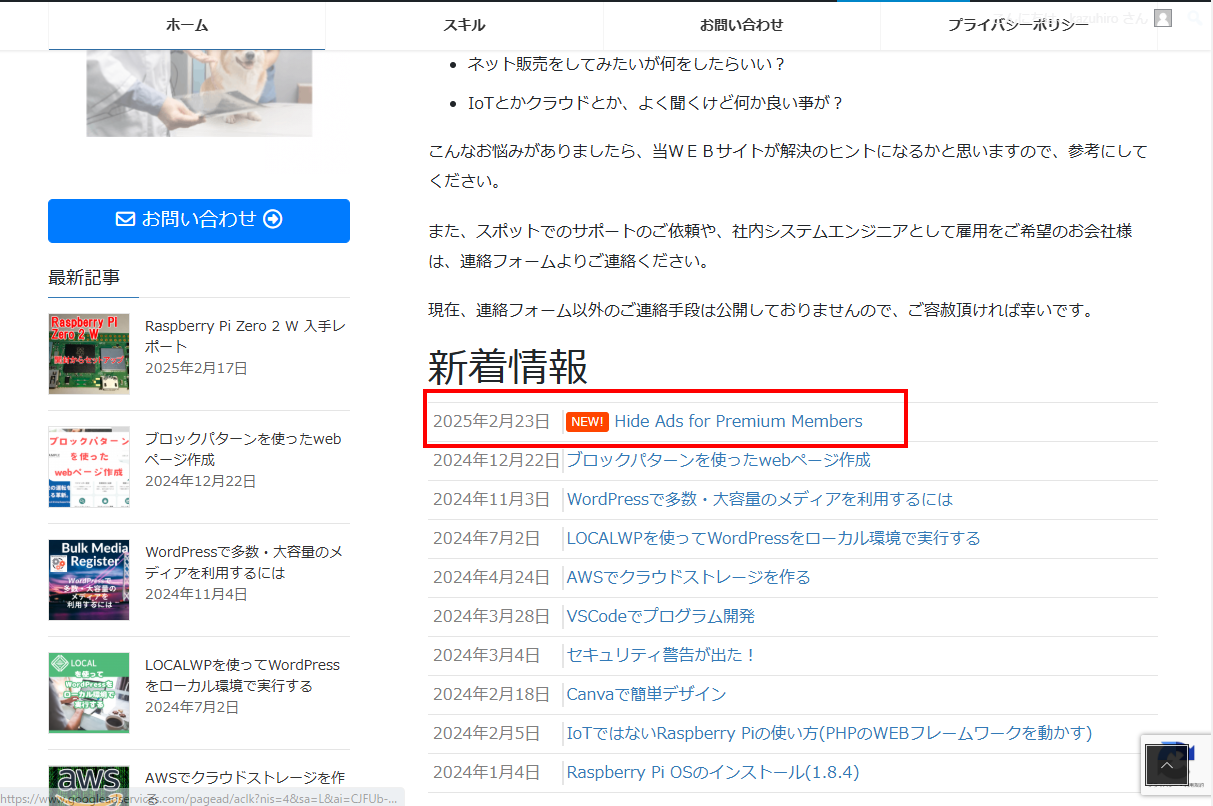Open the Raspberry Pi Zero 2 W thumbnail
Viewport: 1213px width, 806px height.
[89, 354]
